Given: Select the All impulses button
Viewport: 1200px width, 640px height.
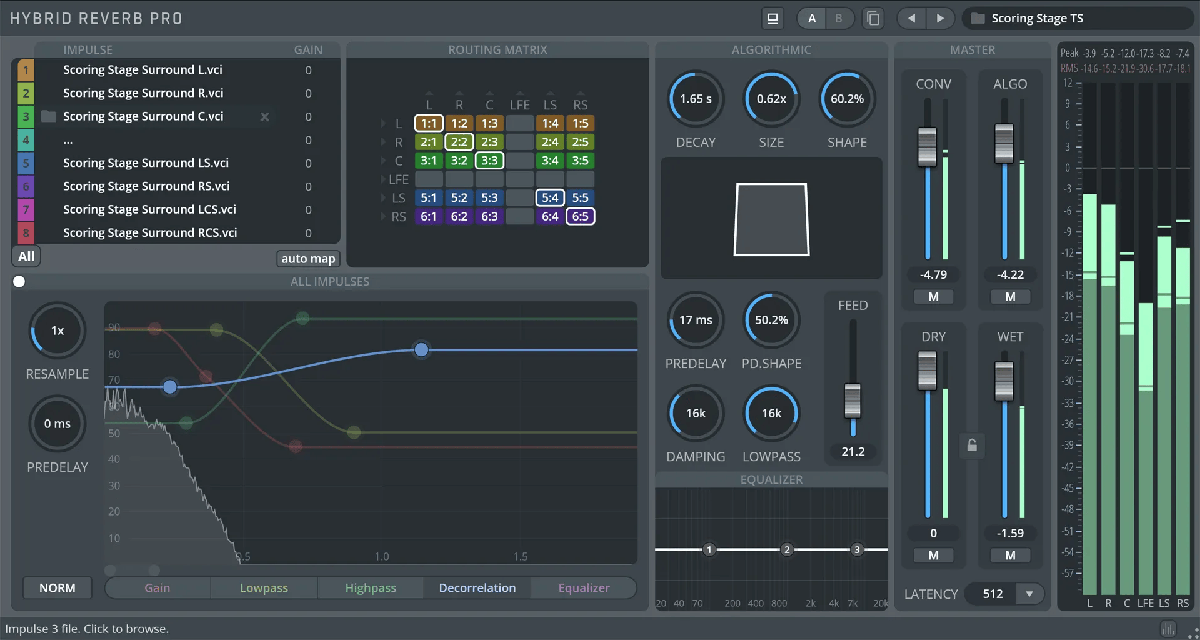Looking at the screenshot, I should click(26, 257).
